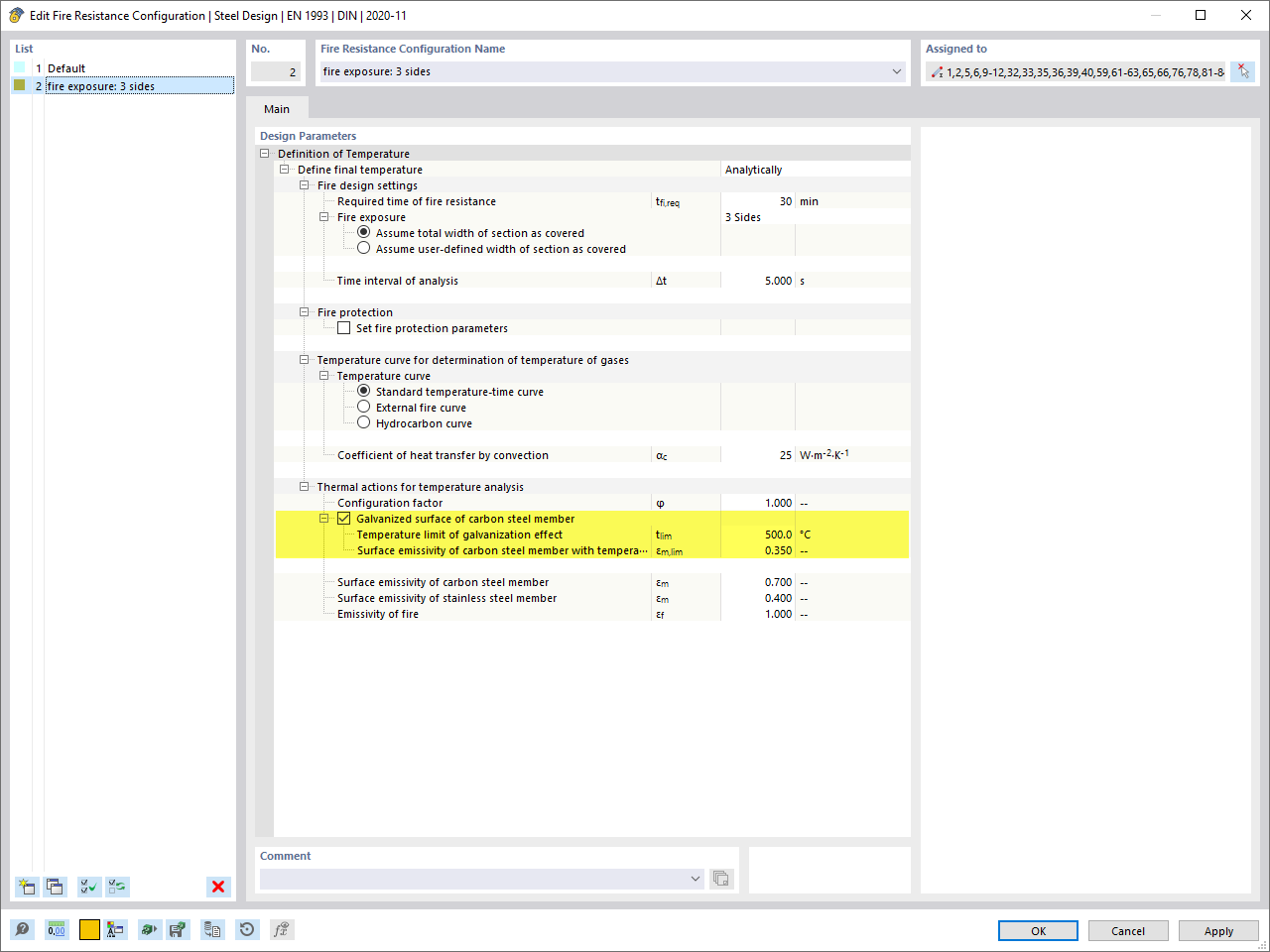Open the yellow highlight color swatch
This screenshot has width=1270, height=952.
tap(88, 929)
